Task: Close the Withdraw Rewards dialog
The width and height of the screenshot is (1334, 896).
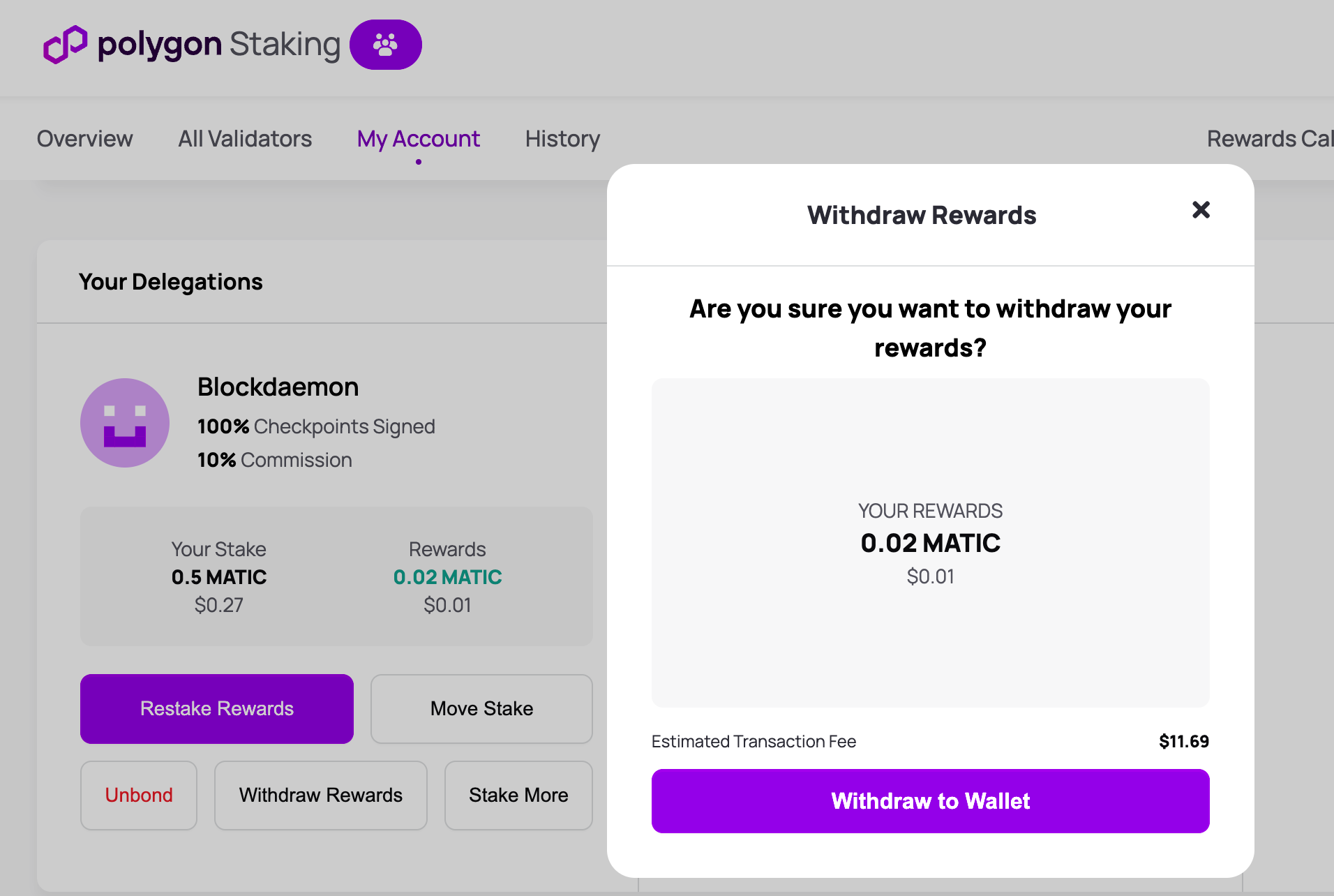Action: 1201,210
